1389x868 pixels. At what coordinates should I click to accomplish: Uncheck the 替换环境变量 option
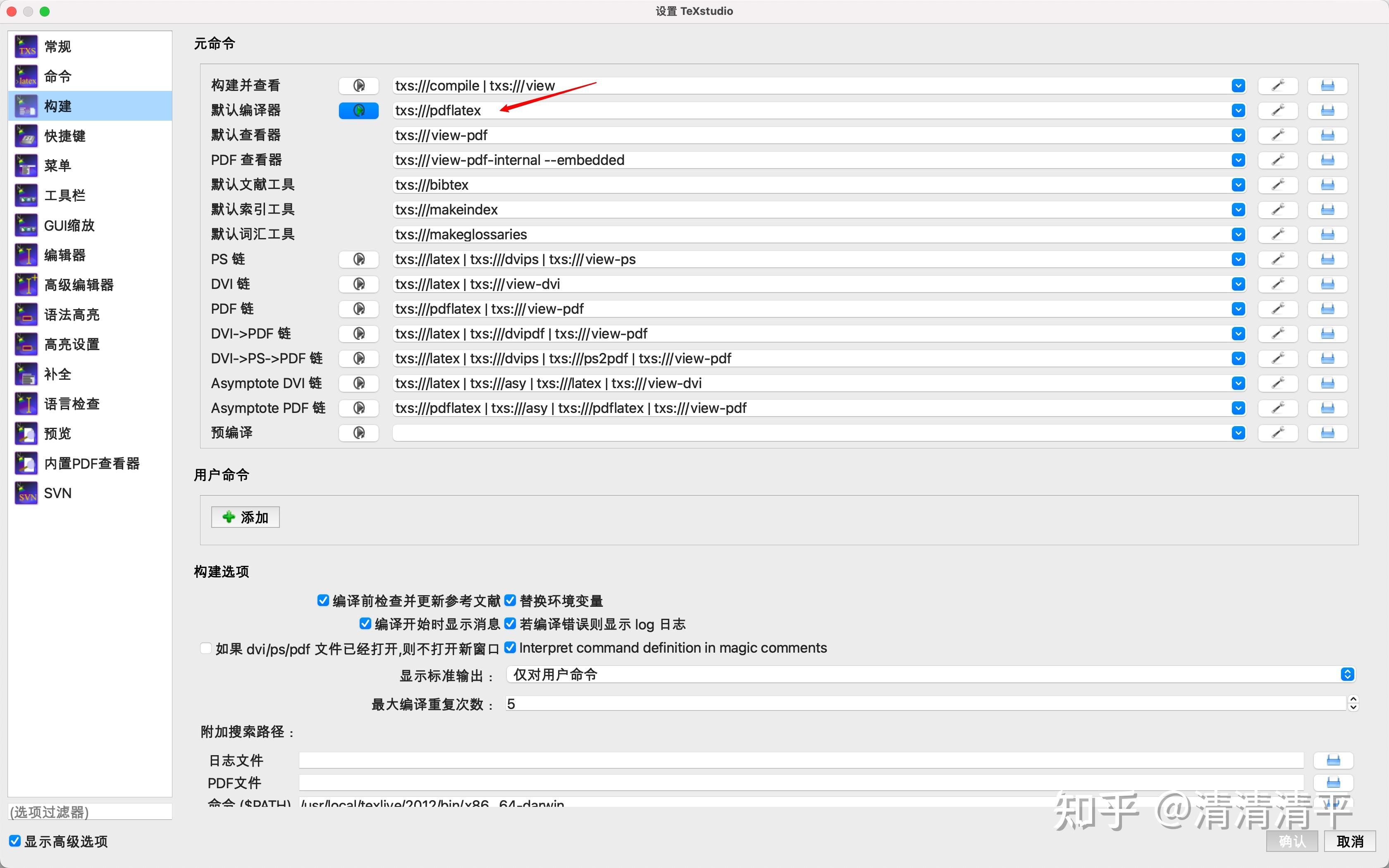pos(510,600)
